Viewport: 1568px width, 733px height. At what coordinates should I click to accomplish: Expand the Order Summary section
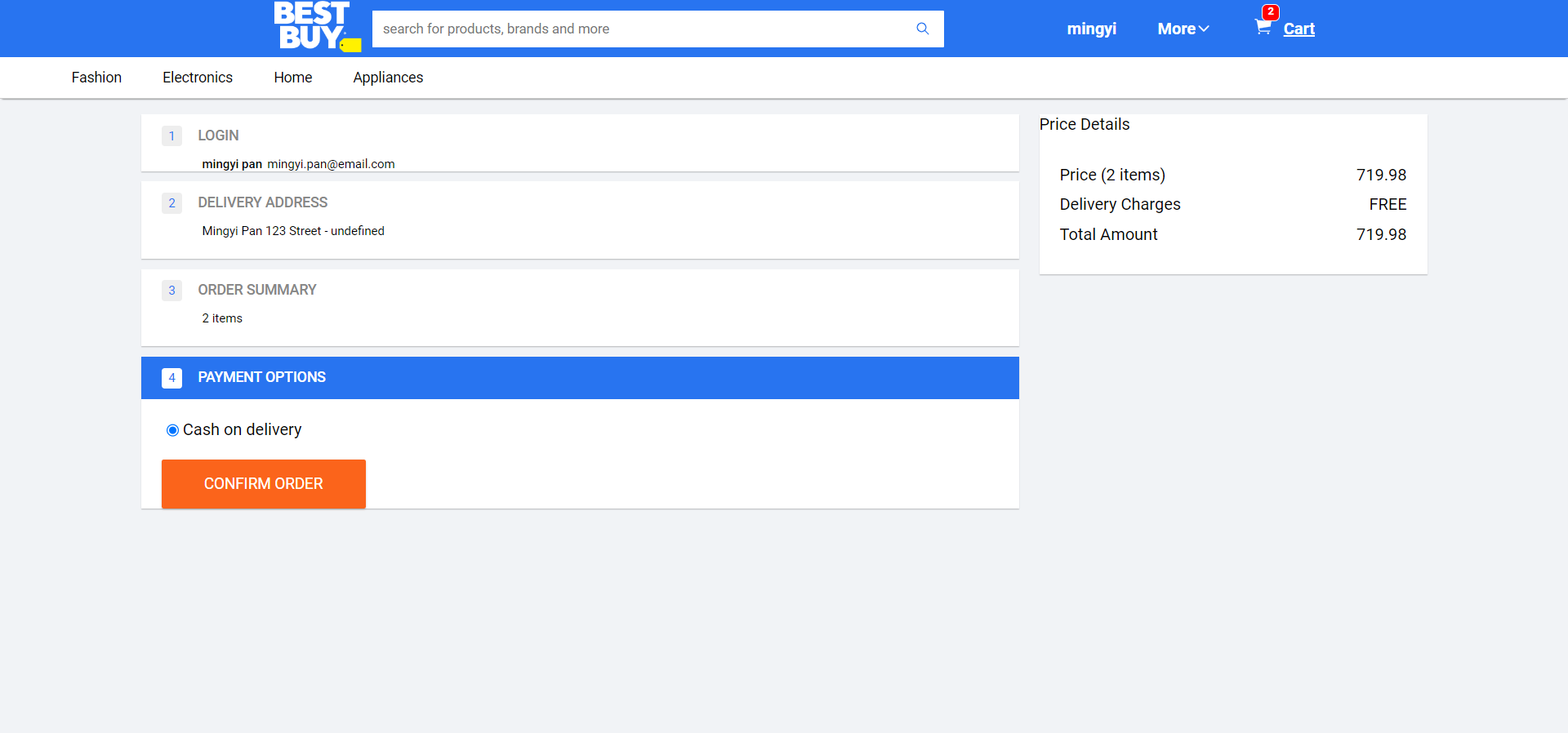[x=257, y=290]
